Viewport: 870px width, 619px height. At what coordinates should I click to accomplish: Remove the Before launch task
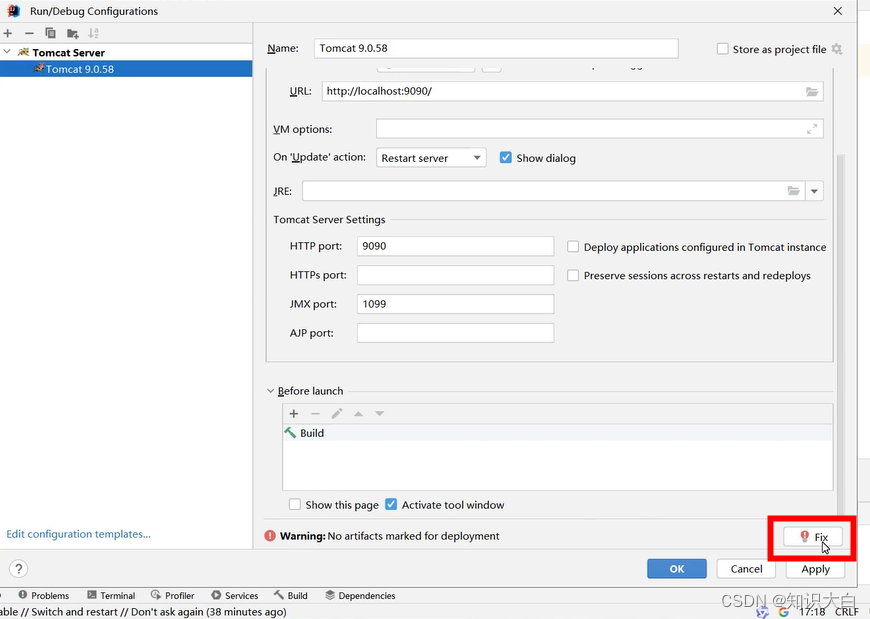click(315, 414)
